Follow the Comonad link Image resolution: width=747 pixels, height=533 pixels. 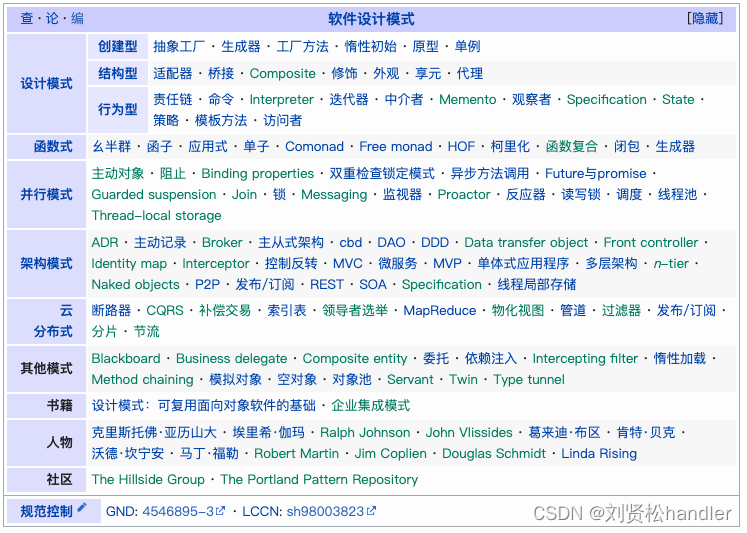(x=314, y=147)
